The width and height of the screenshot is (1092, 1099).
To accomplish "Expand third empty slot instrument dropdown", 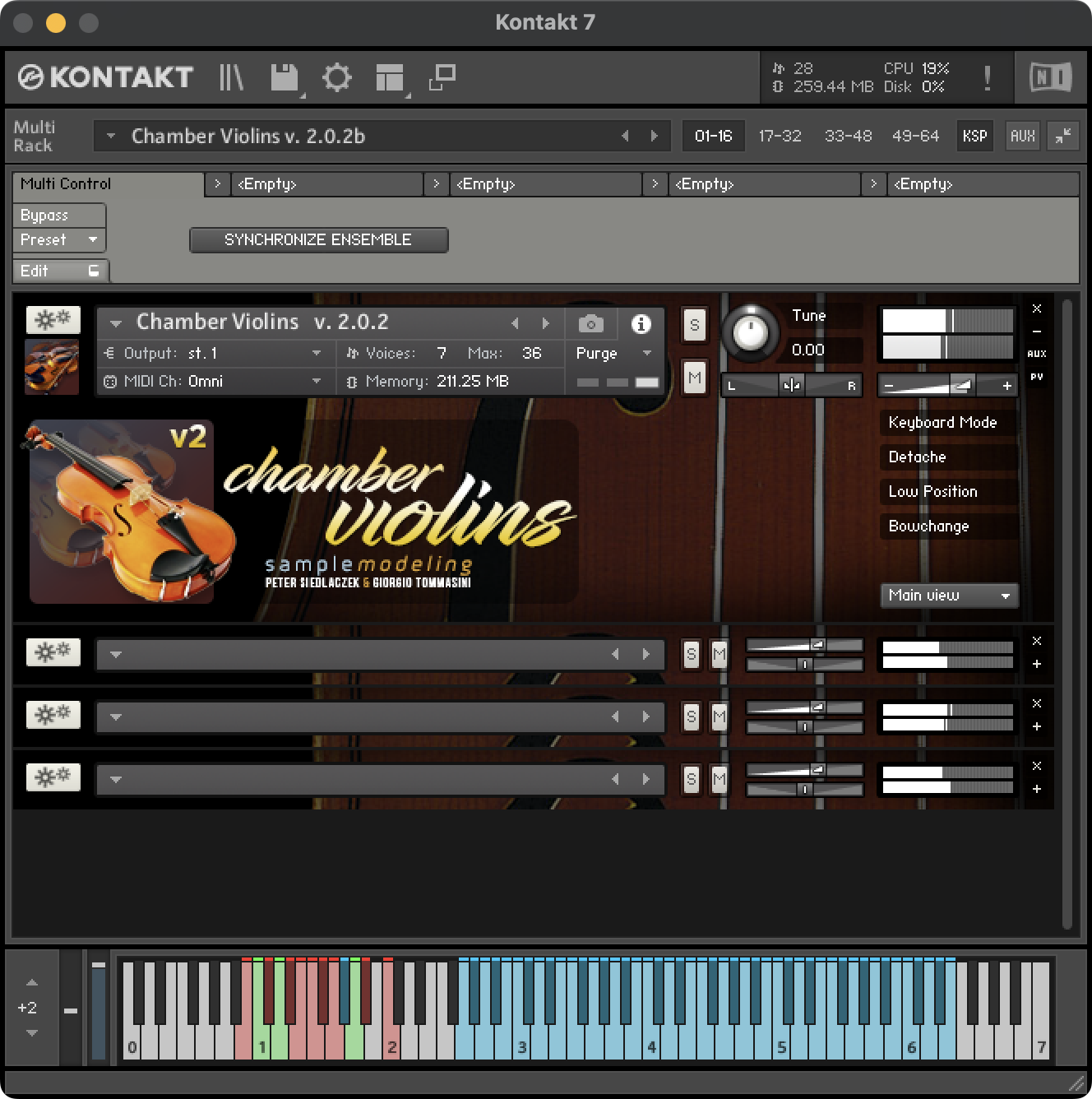I will pos(116,780).
